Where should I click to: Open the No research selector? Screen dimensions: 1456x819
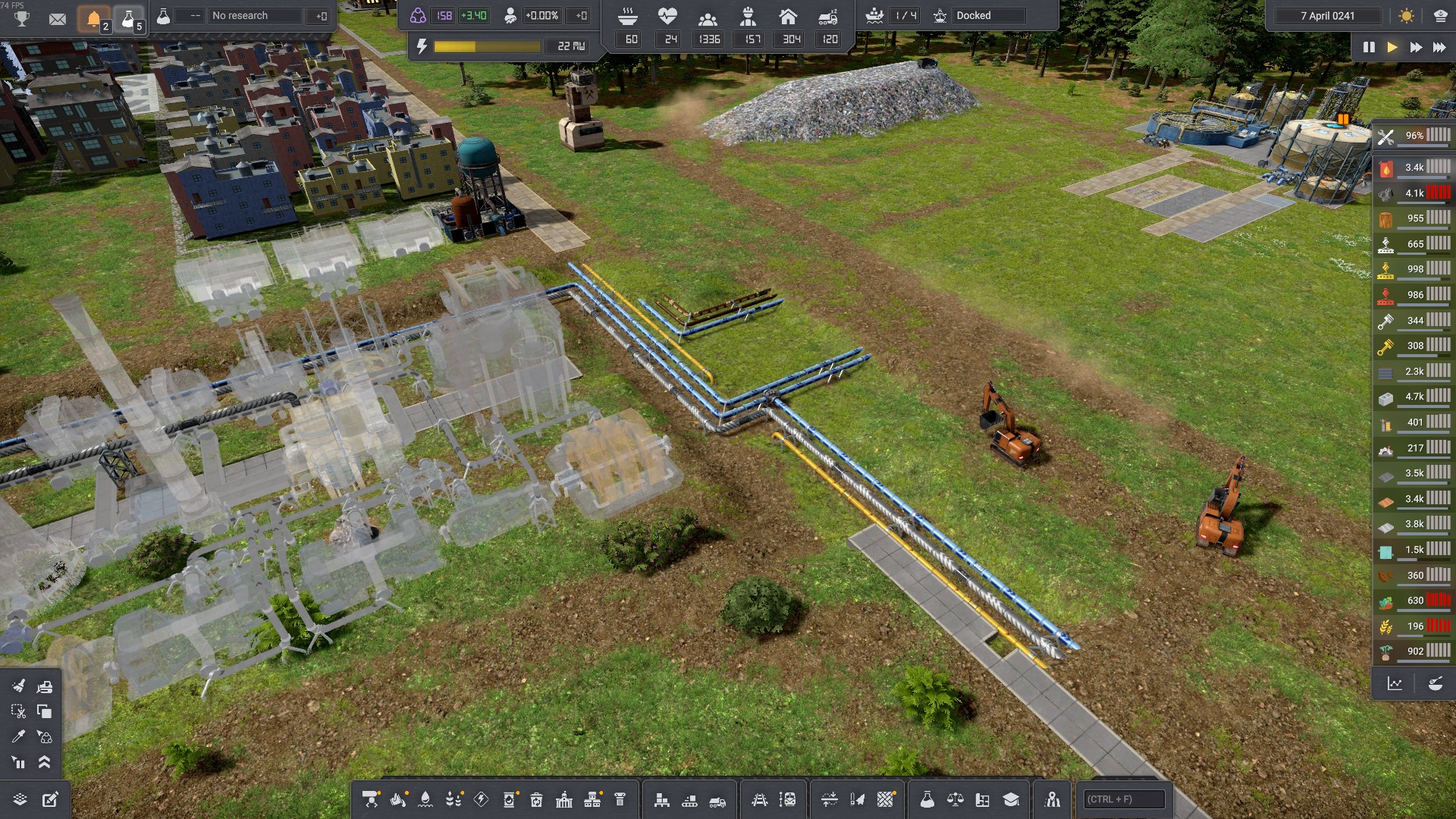pyautogui.click(x=256, y=16)
